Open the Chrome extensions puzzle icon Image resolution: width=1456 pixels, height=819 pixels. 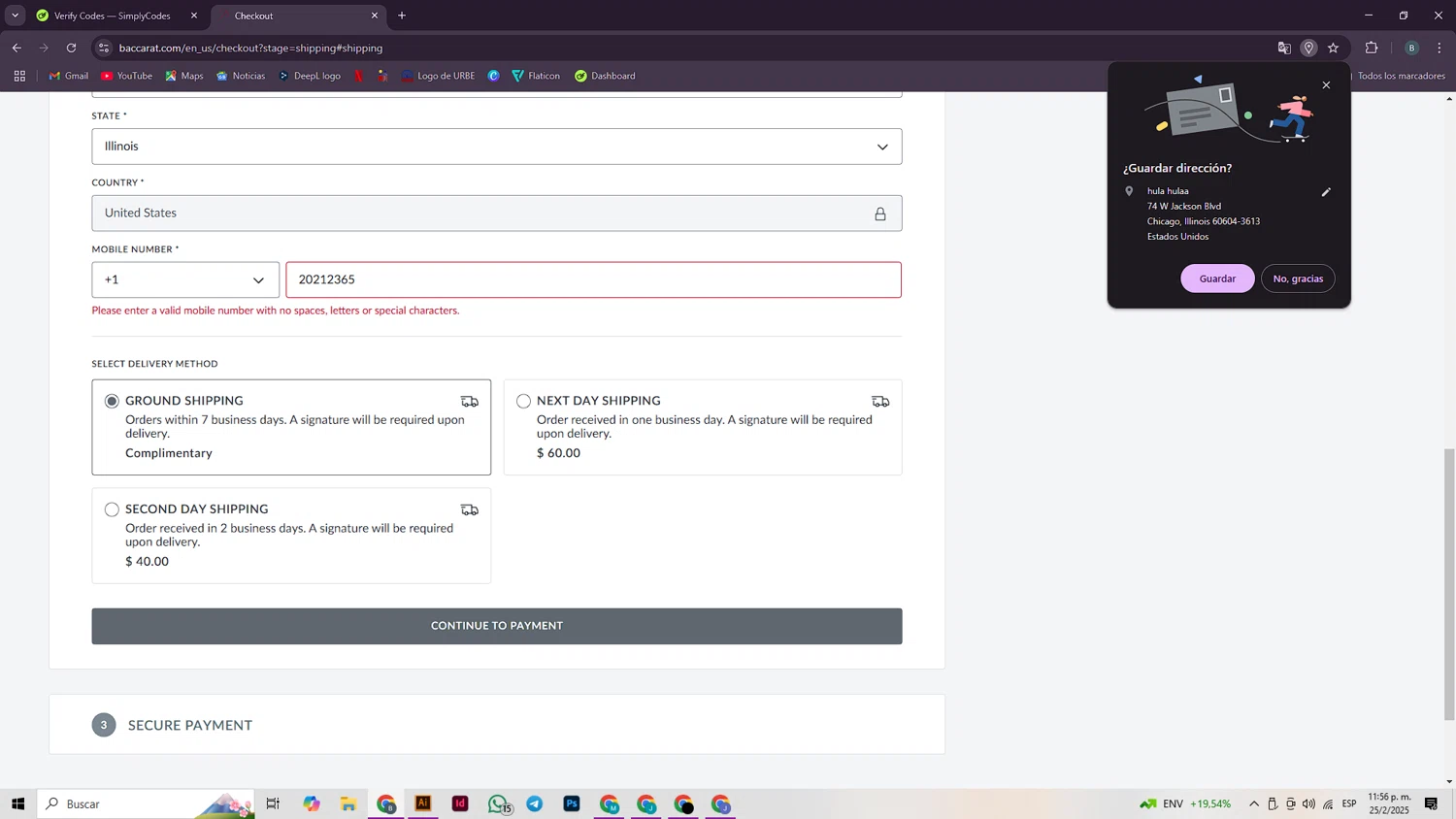(x=1372, y=48)
